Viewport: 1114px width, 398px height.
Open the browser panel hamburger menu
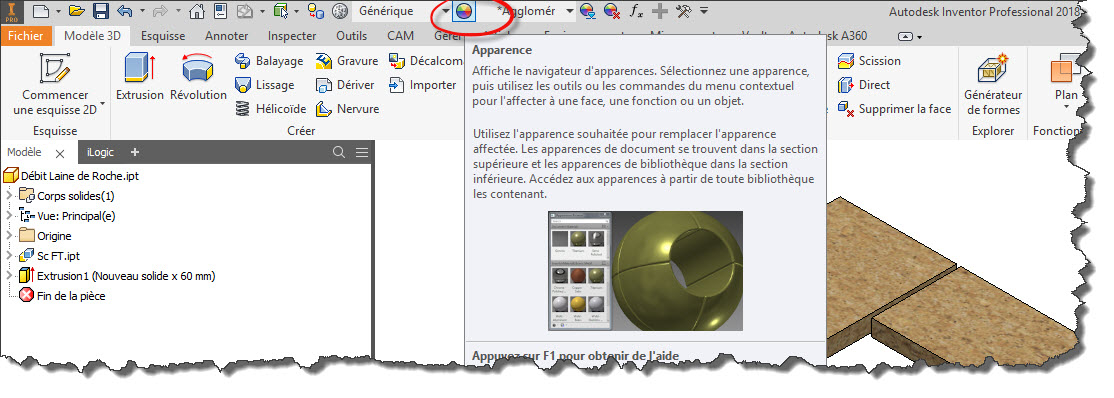(x=362, y=152)
